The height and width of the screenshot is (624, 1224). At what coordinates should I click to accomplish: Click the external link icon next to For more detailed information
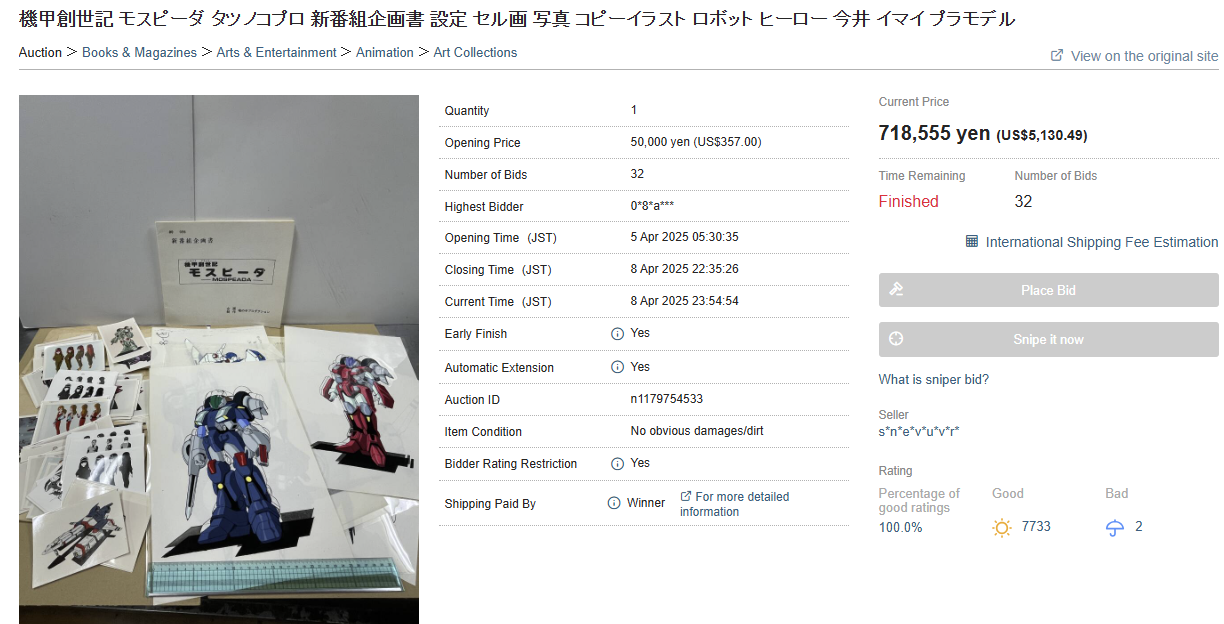pyautogui.click(x=686, y=496)
